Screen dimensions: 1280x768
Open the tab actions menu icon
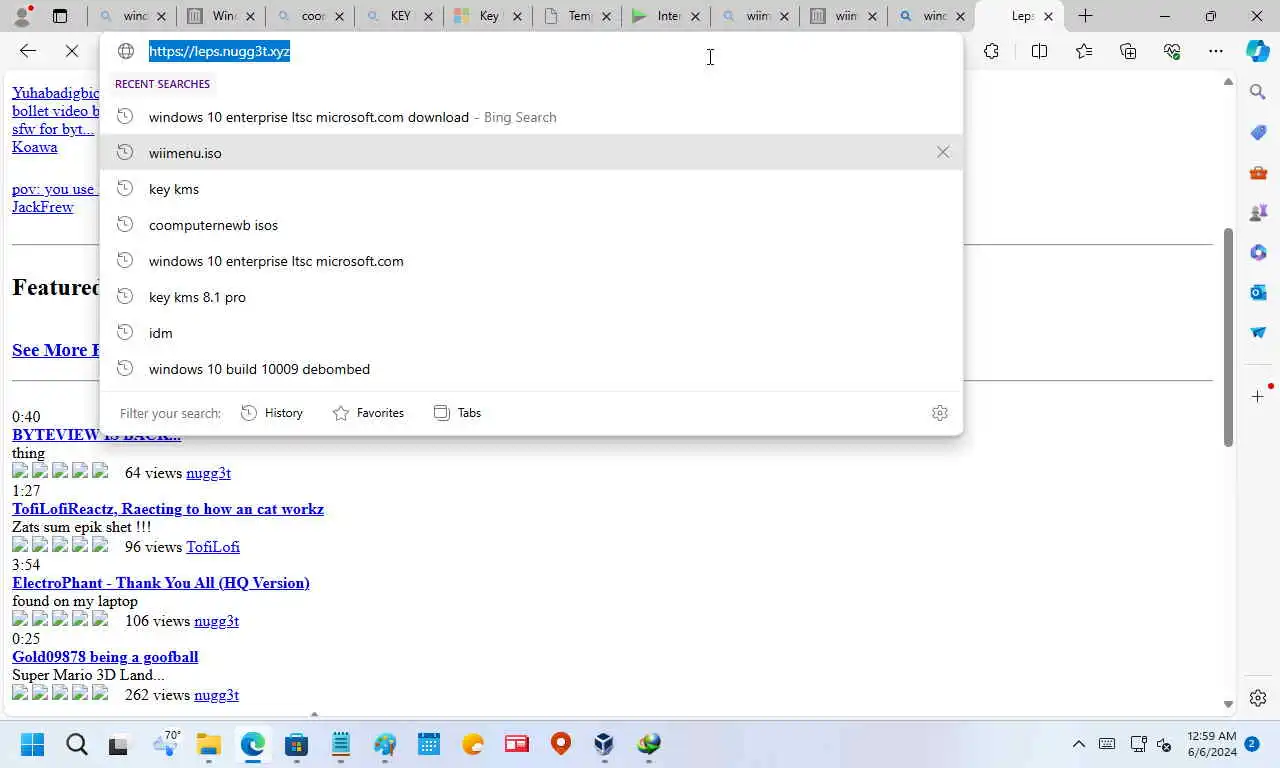coord(60,16)
